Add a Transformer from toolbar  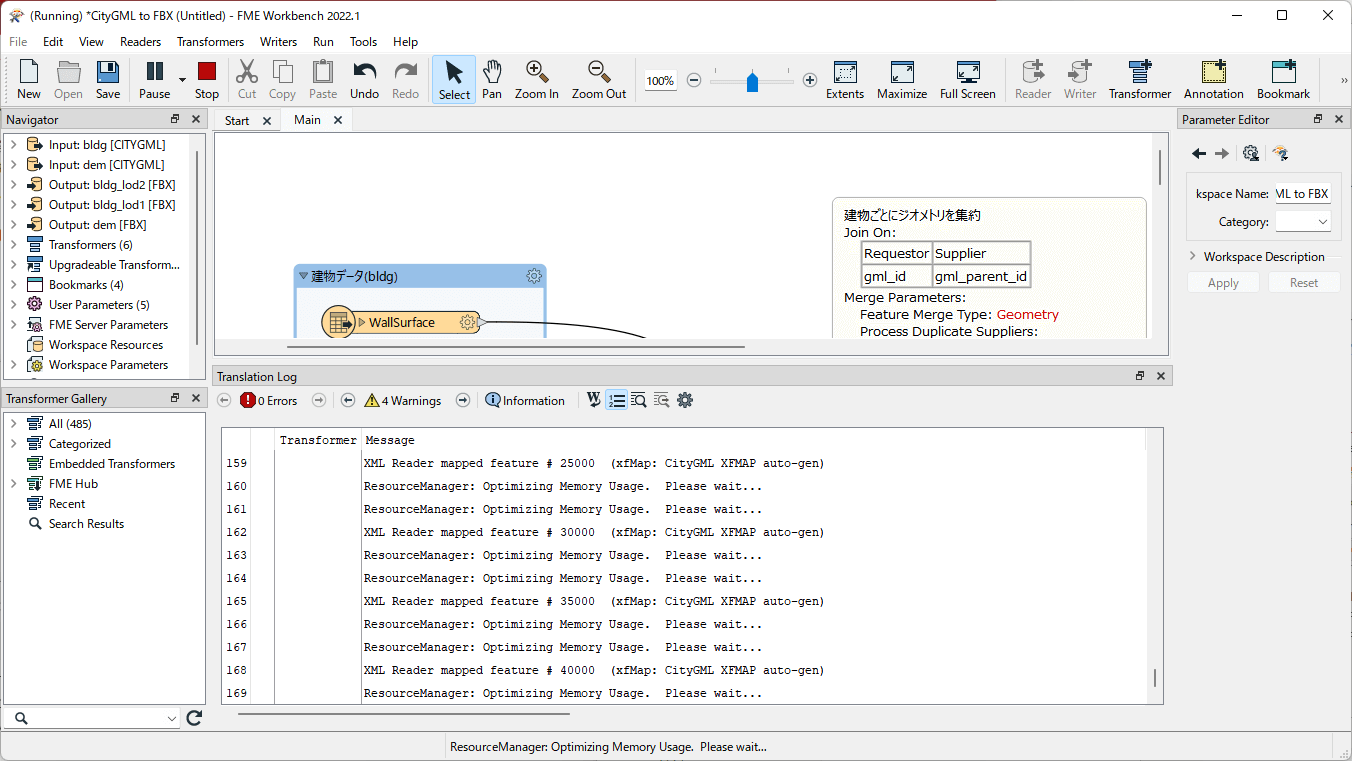pyautogui.click(x=1140, y=80)
